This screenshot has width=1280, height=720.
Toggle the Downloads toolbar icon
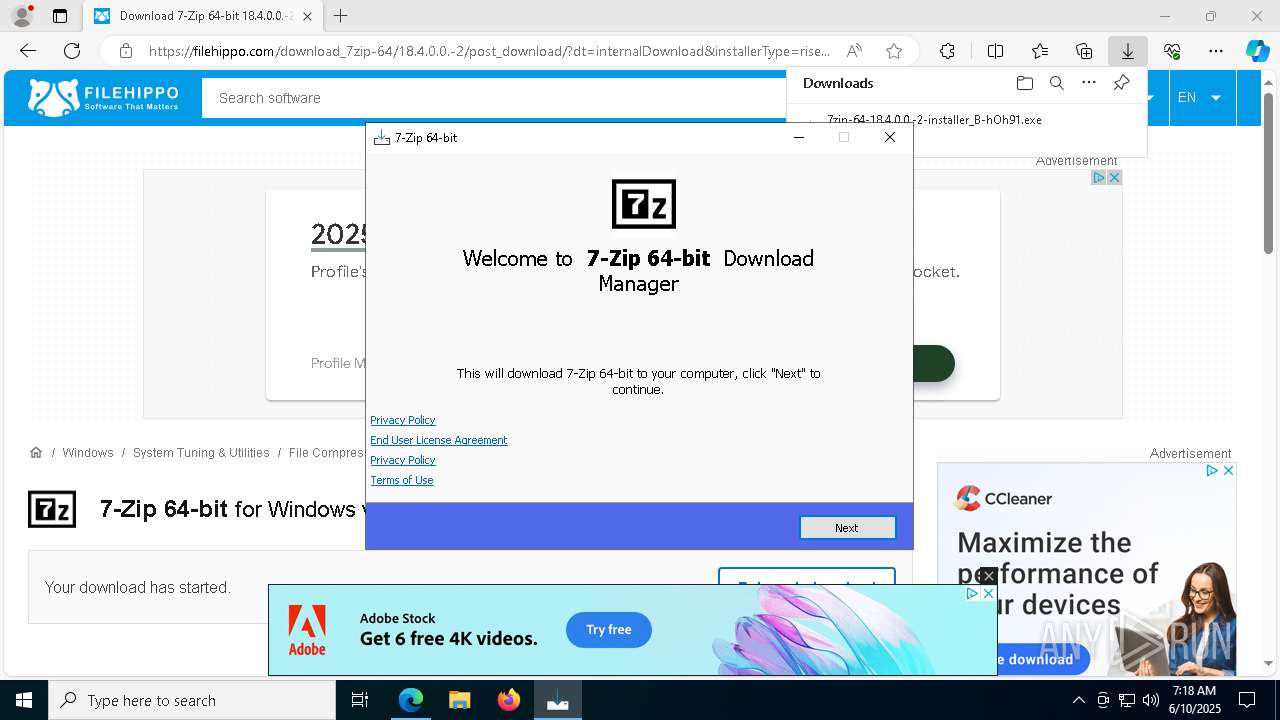coord(1128,51)
